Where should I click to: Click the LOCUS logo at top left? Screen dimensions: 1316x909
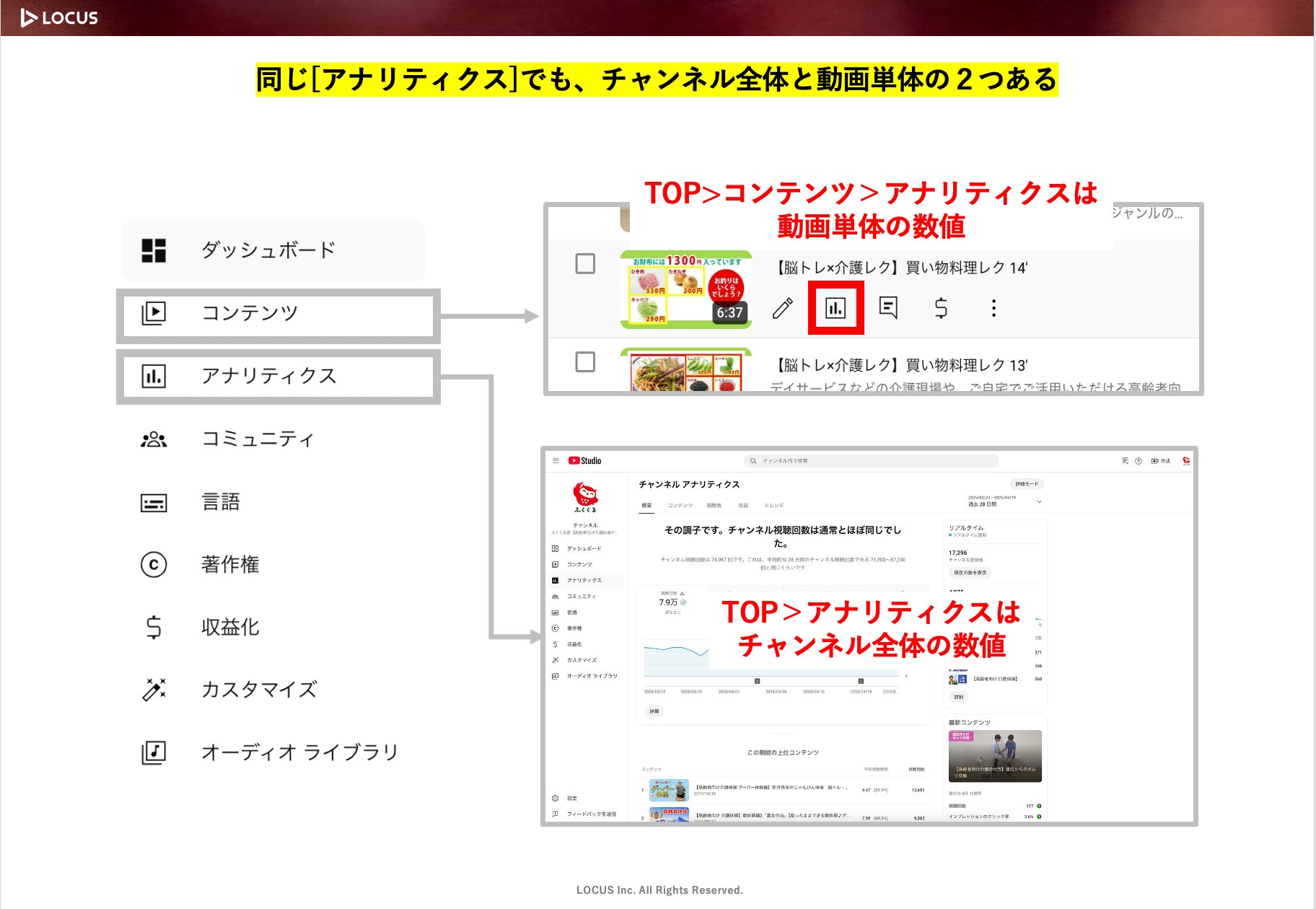click(59, 17)
